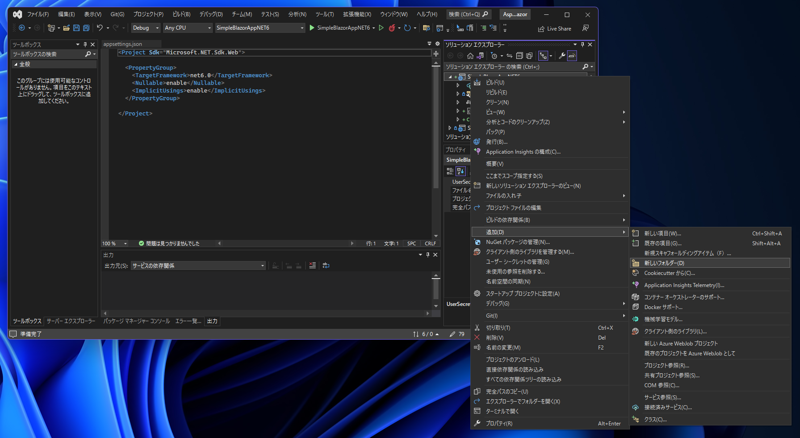Select クラス(C)... in submenu
This screenshot has height=438, width=800.
tap(710, 420)
